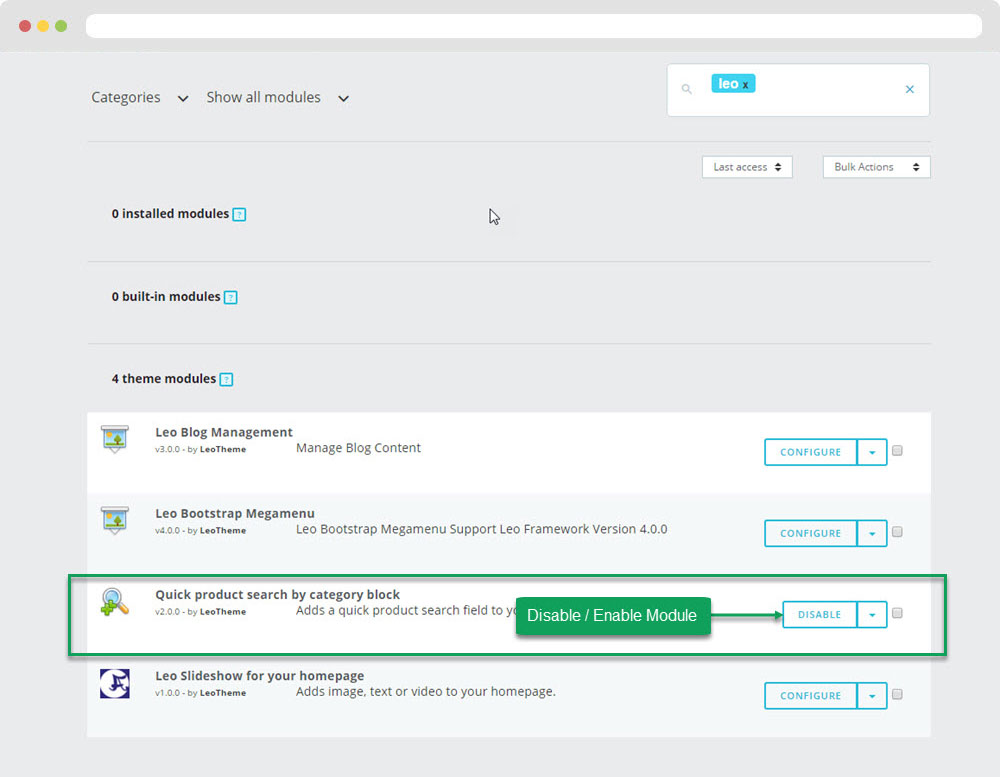Viewport: 1000px width, 777px height.
Task: Remove the 'leo' search tag
Action: click(745, 85)
